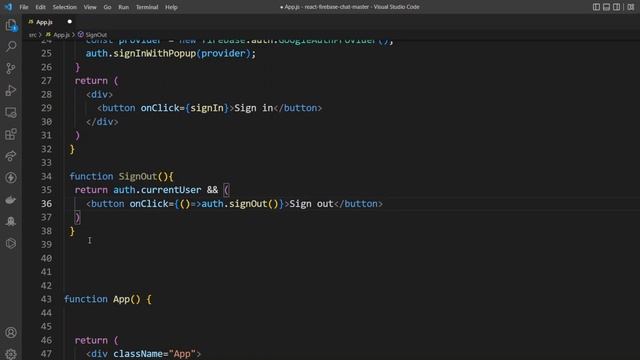Open the Explorer view in activity bar
This screenshot has width=640, height=360.
(11, 25)
